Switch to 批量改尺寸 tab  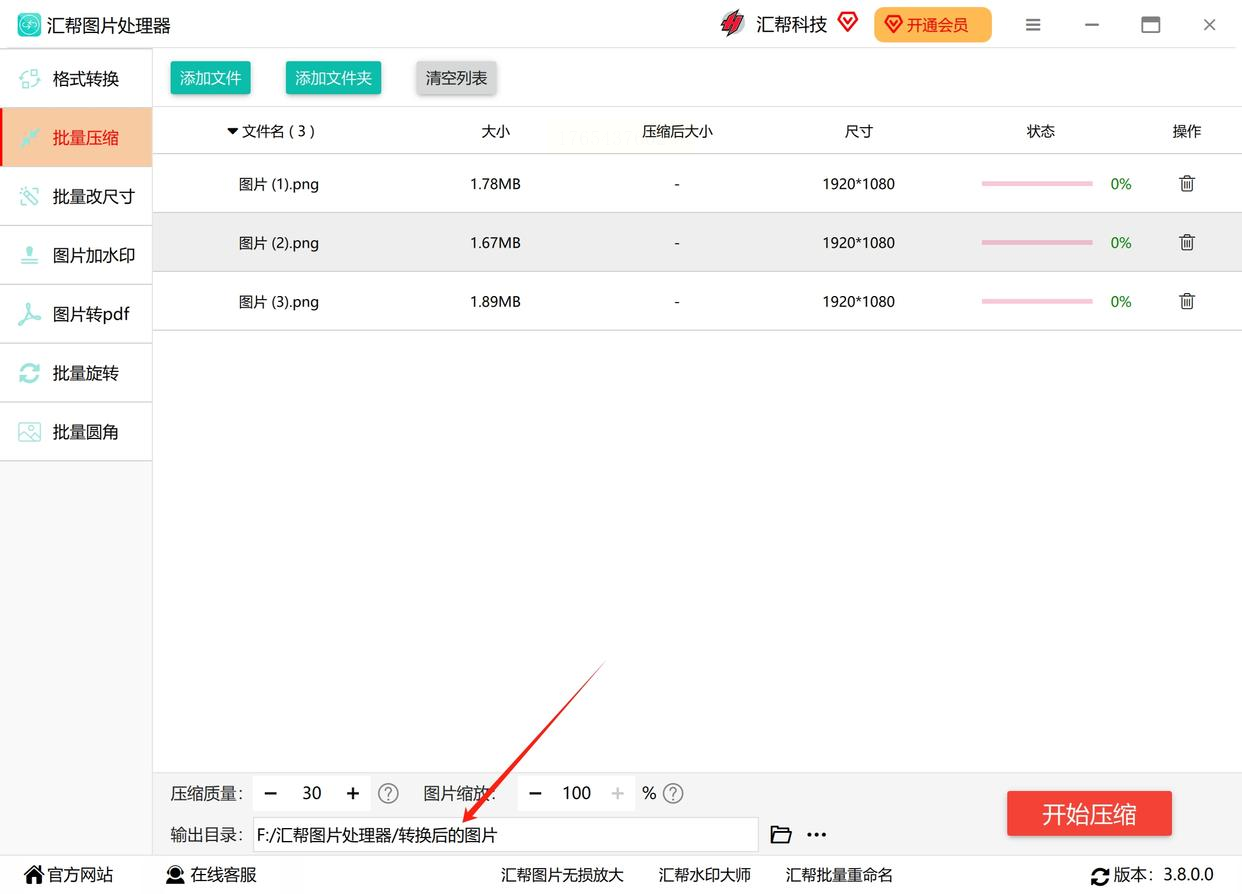pyautogui.click(x=76, y=196)
